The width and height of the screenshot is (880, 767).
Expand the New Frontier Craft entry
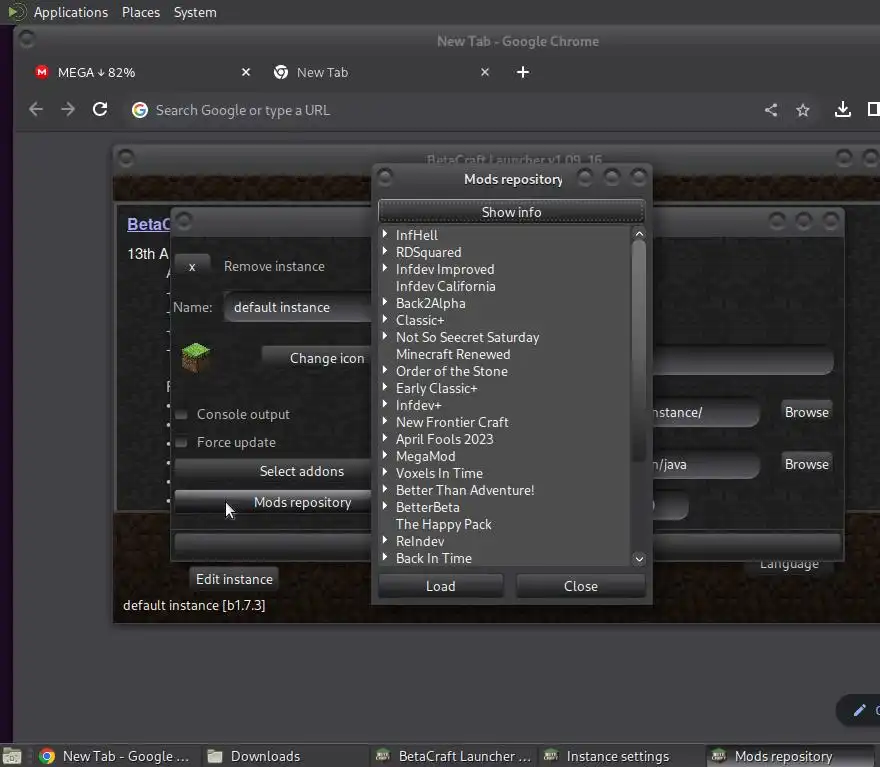coord(385,421)
